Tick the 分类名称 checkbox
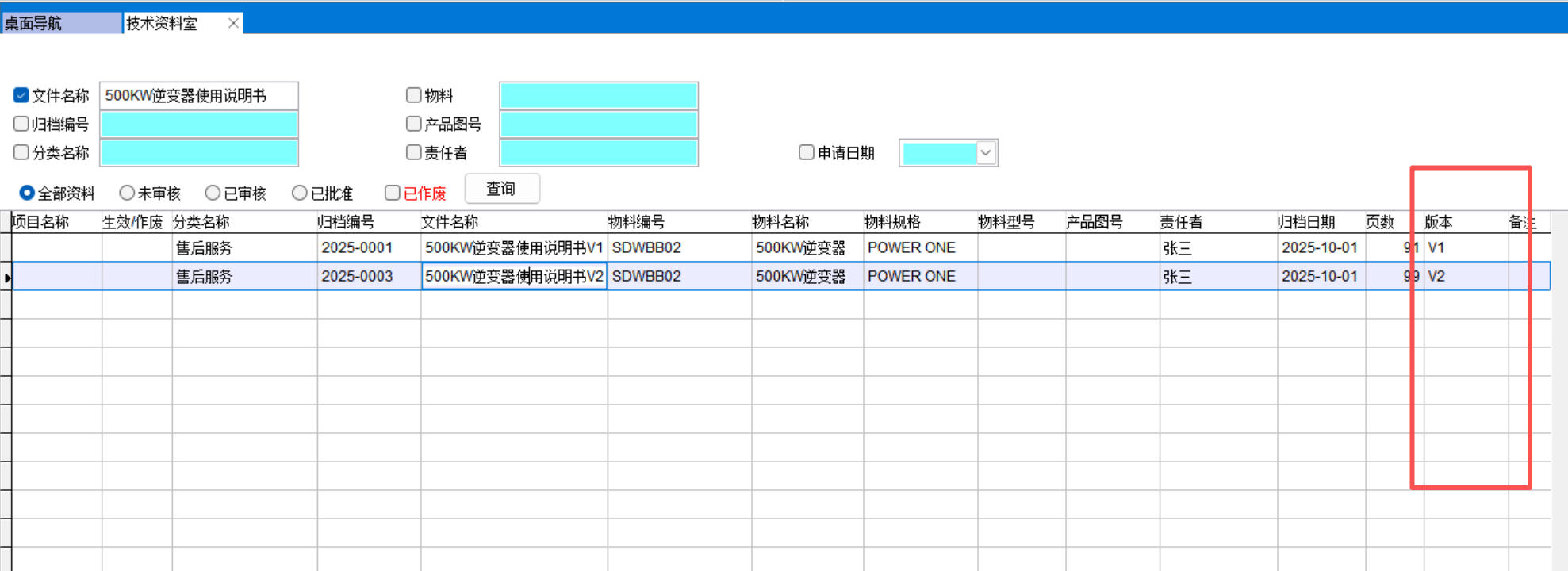 (x=21, y=152)
